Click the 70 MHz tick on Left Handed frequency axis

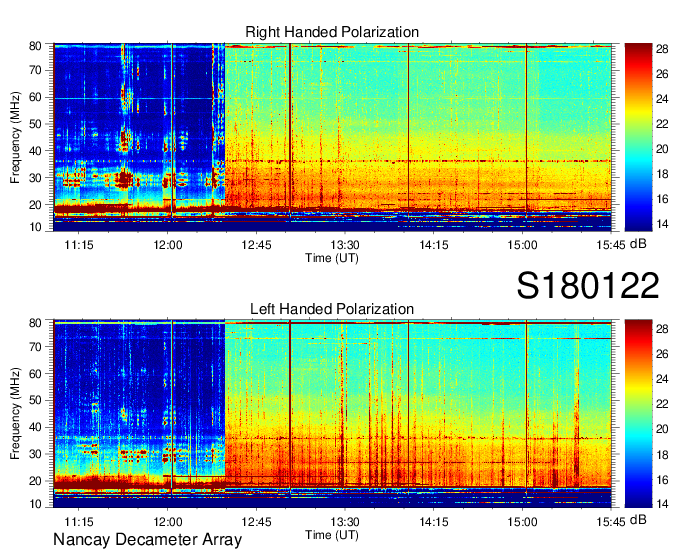pyautogui.click(x=36, y=347)
